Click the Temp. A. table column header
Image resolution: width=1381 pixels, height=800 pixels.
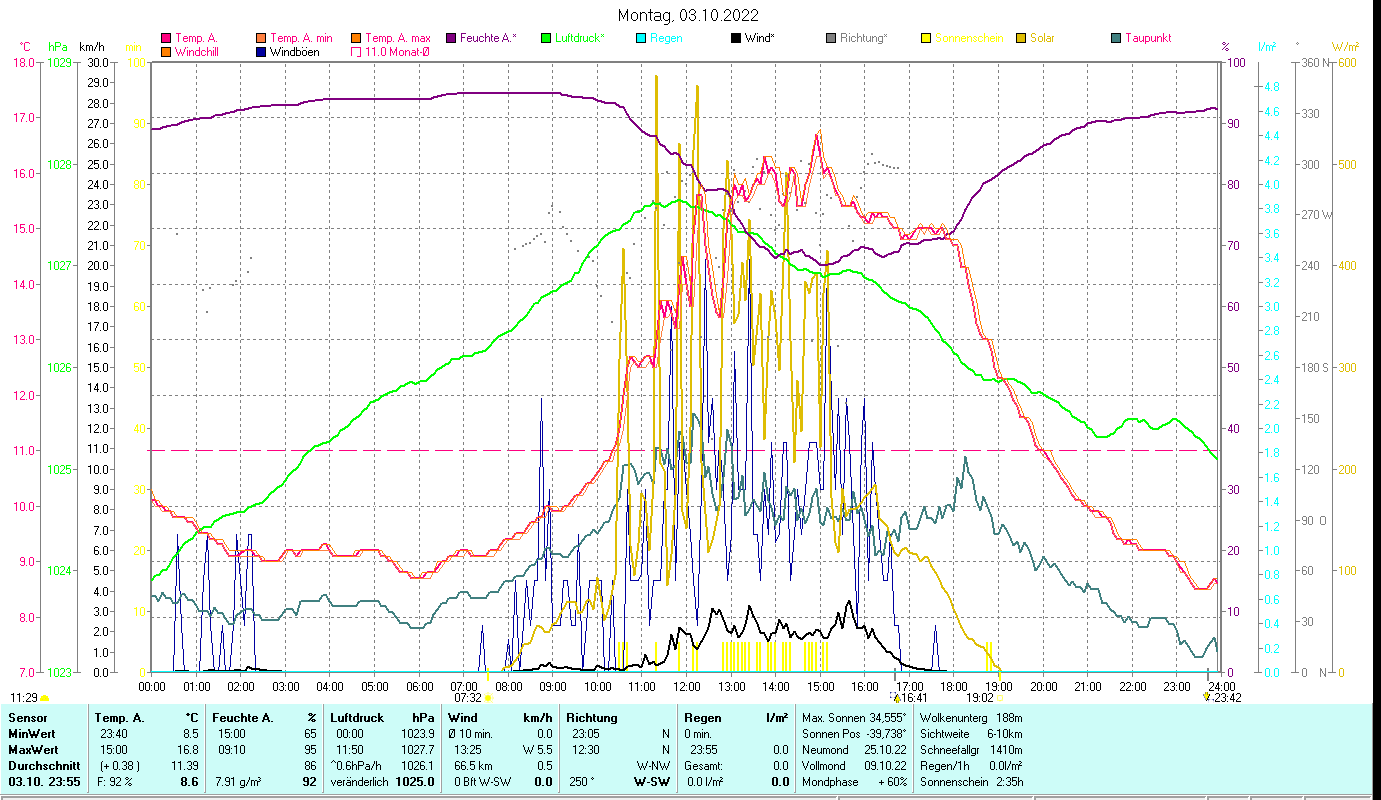(x=119, y=718)
